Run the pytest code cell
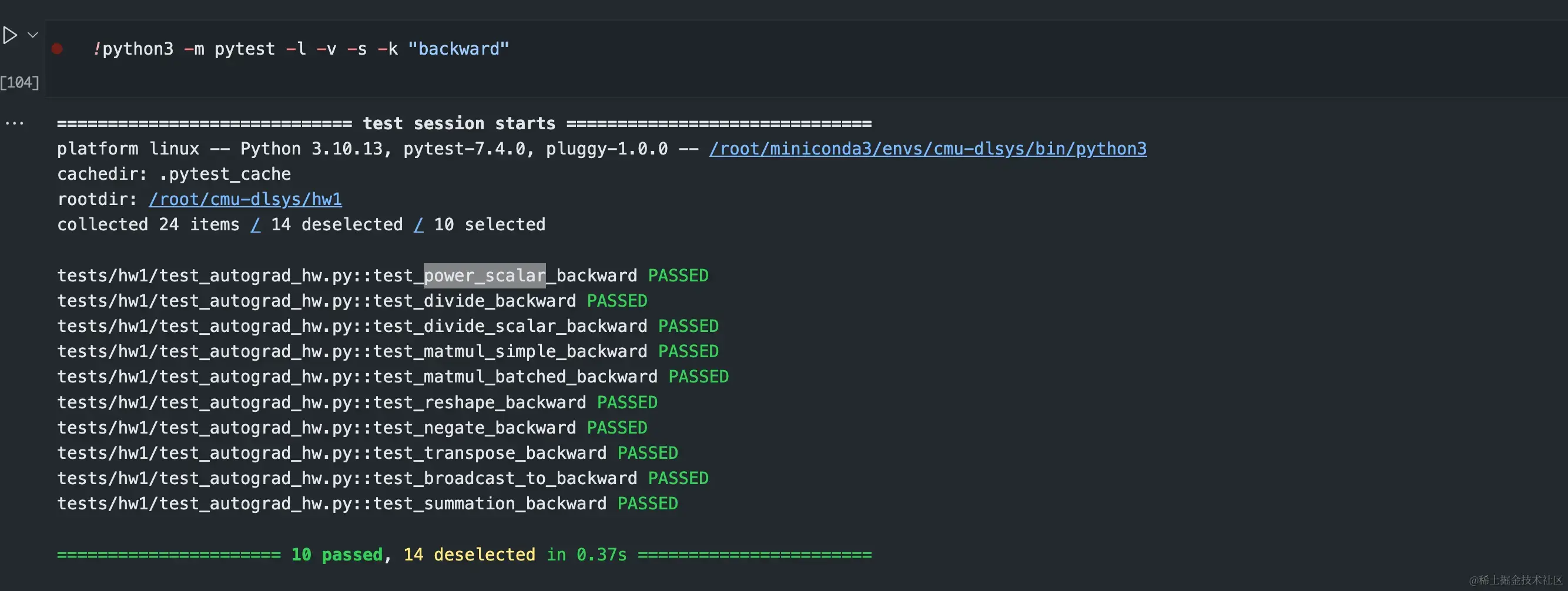Screen dimensions: 1568x591 [x=10, y=35]
